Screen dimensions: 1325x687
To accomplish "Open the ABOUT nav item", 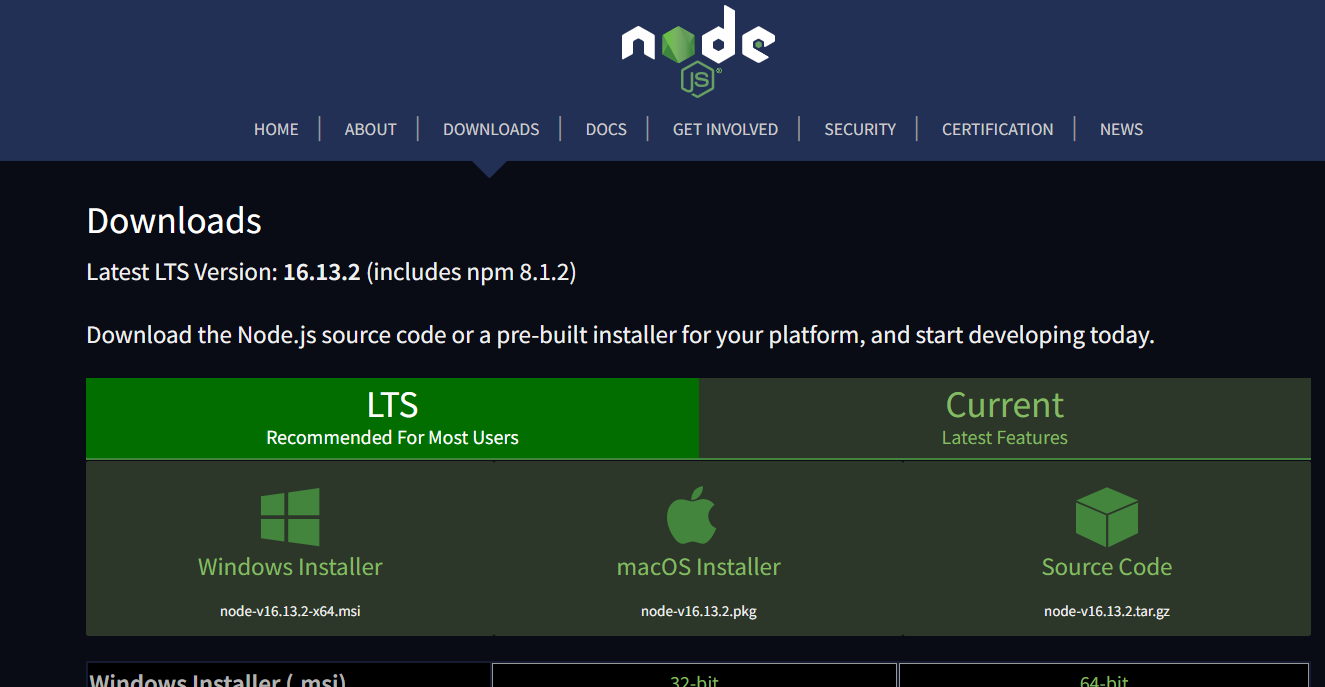I will pos(370,129).
